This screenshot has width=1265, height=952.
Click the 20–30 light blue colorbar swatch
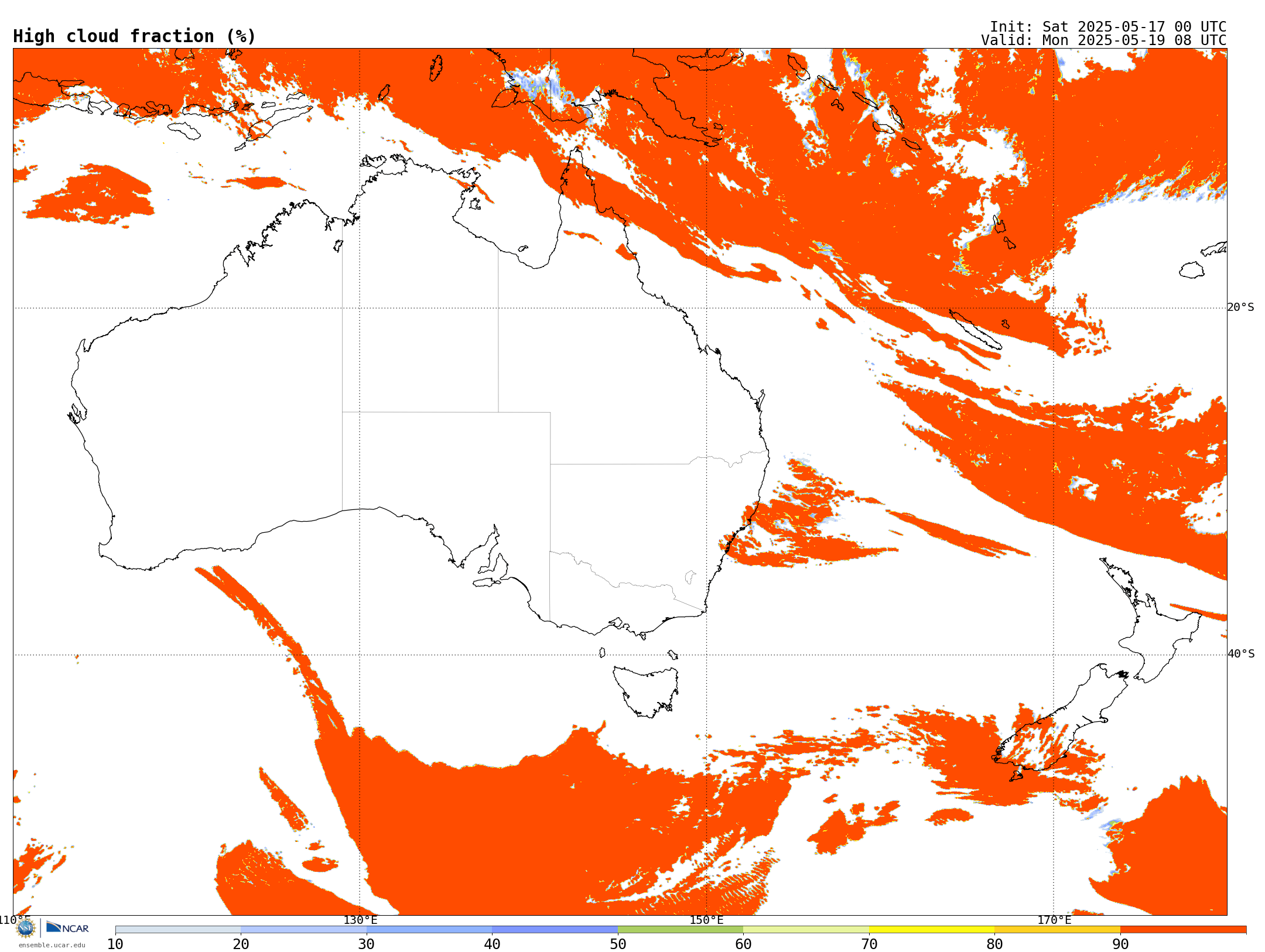(303, 930)
